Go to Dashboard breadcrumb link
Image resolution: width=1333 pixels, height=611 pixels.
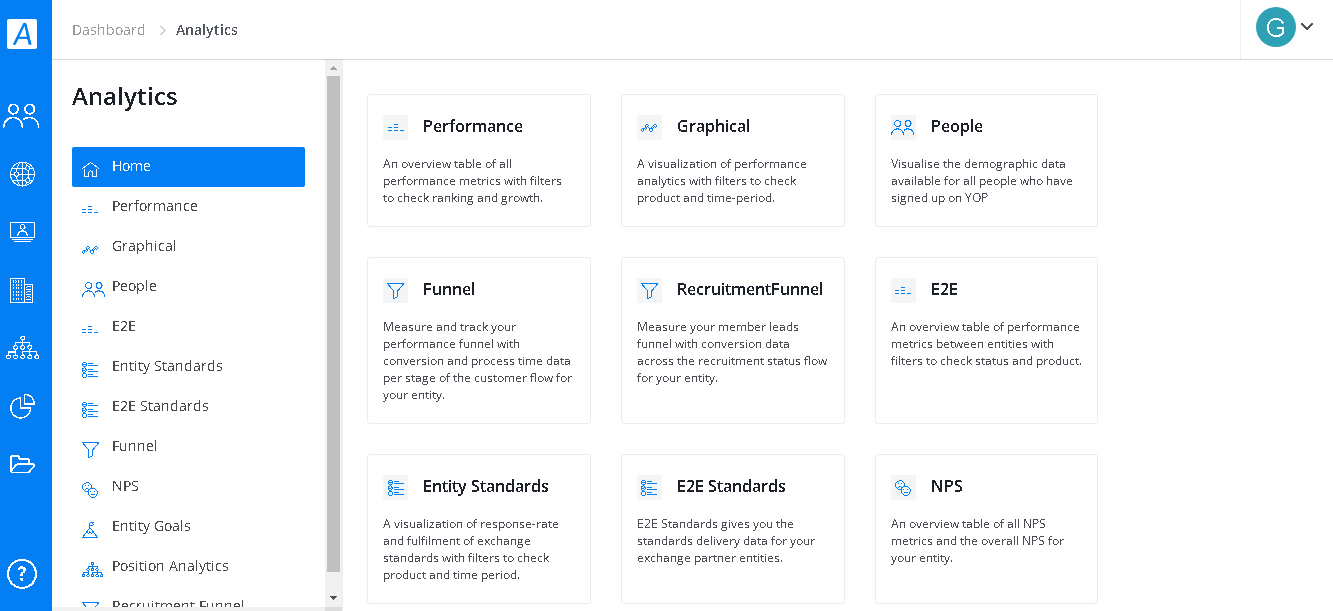pos(108,30)
